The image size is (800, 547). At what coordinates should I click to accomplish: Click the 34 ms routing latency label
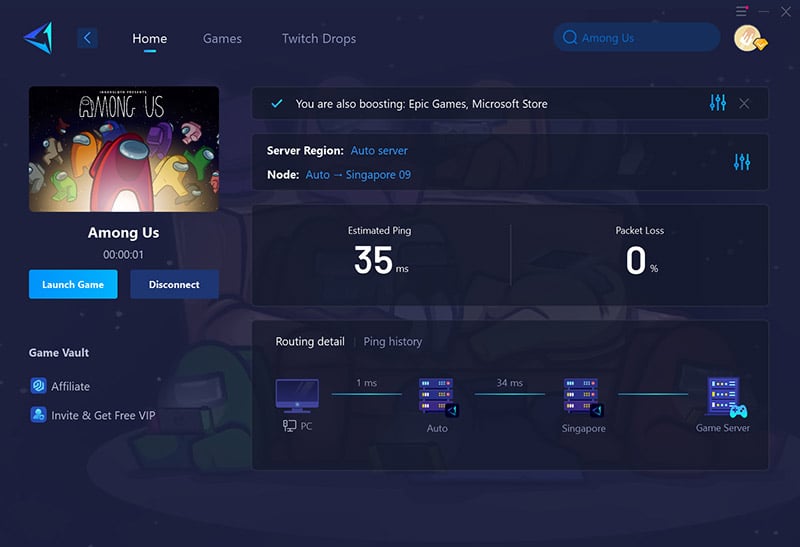click(509, 383)
